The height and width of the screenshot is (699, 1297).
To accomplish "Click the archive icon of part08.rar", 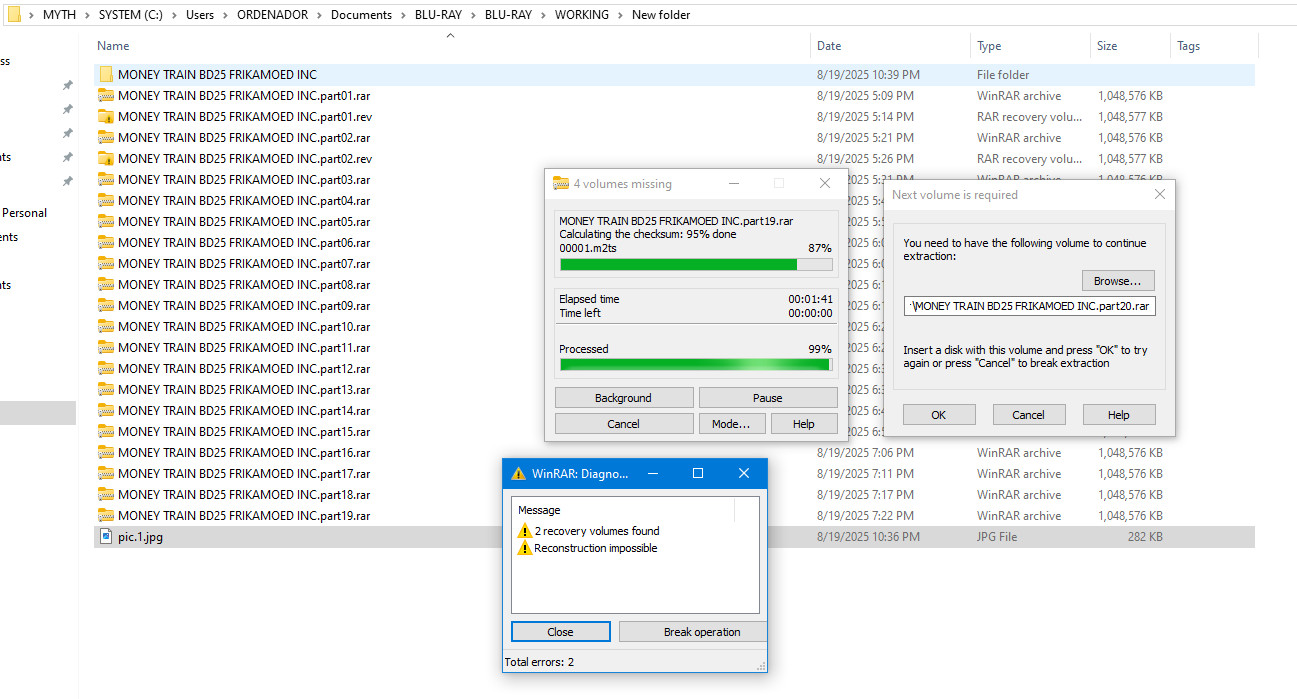I will (x=106, y=285).
